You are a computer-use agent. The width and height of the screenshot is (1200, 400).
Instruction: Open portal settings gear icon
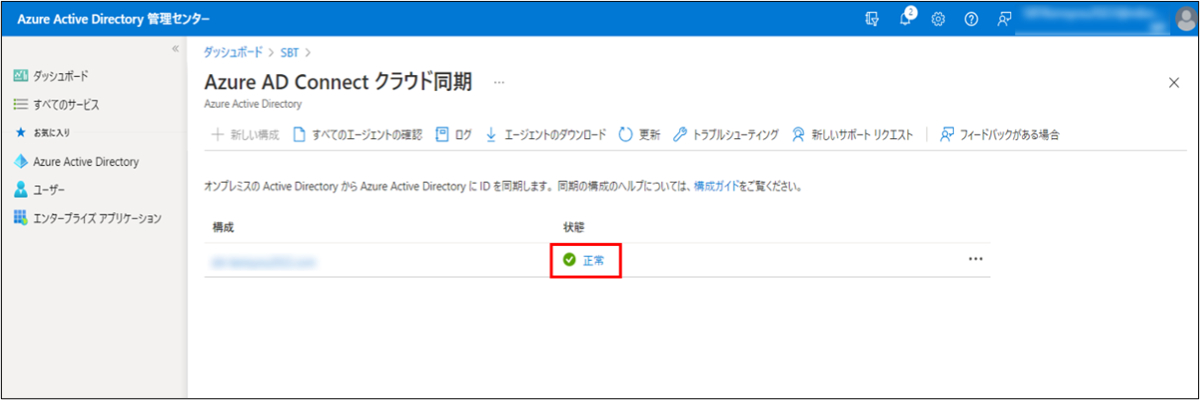pos(938,20)
